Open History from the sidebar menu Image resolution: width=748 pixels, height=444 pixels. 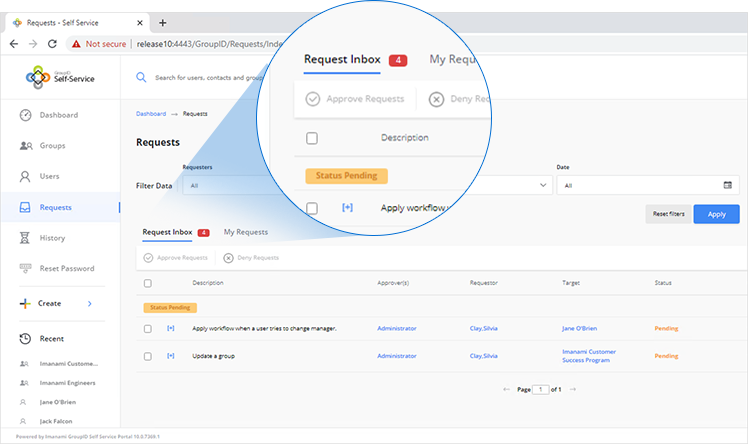[x=52, y=237]
